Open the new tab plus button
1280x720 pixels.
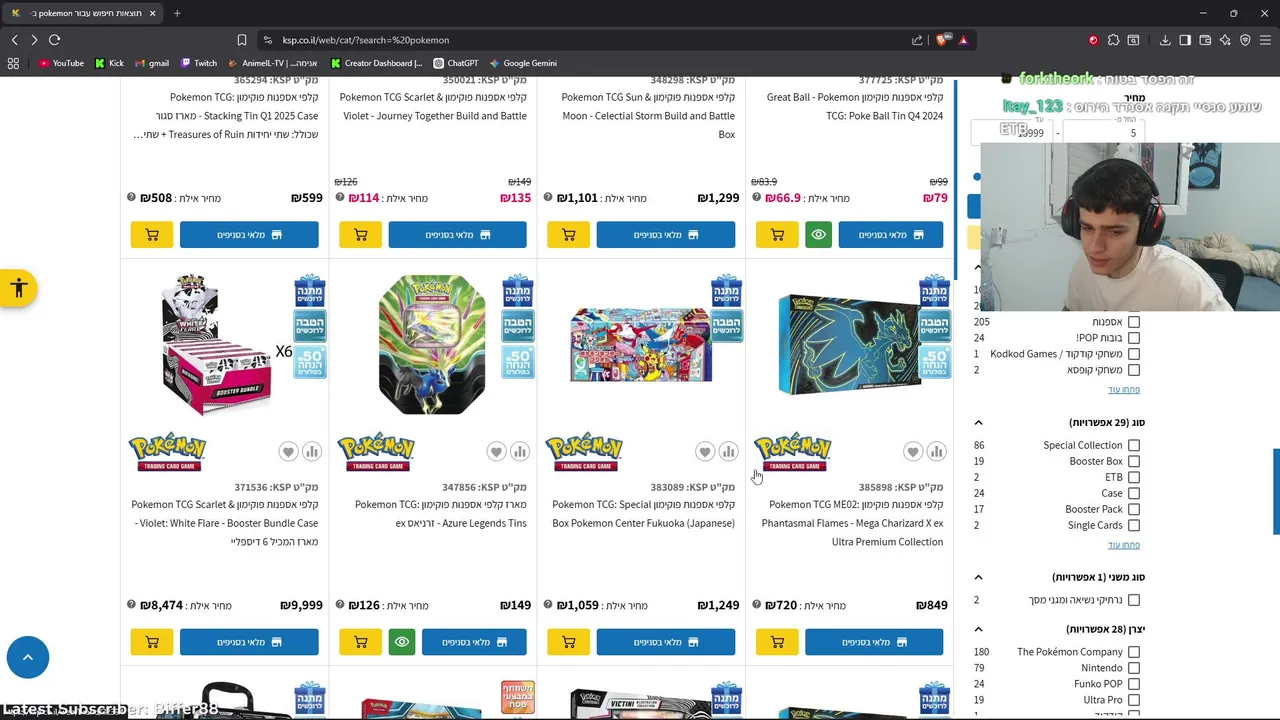177,13
